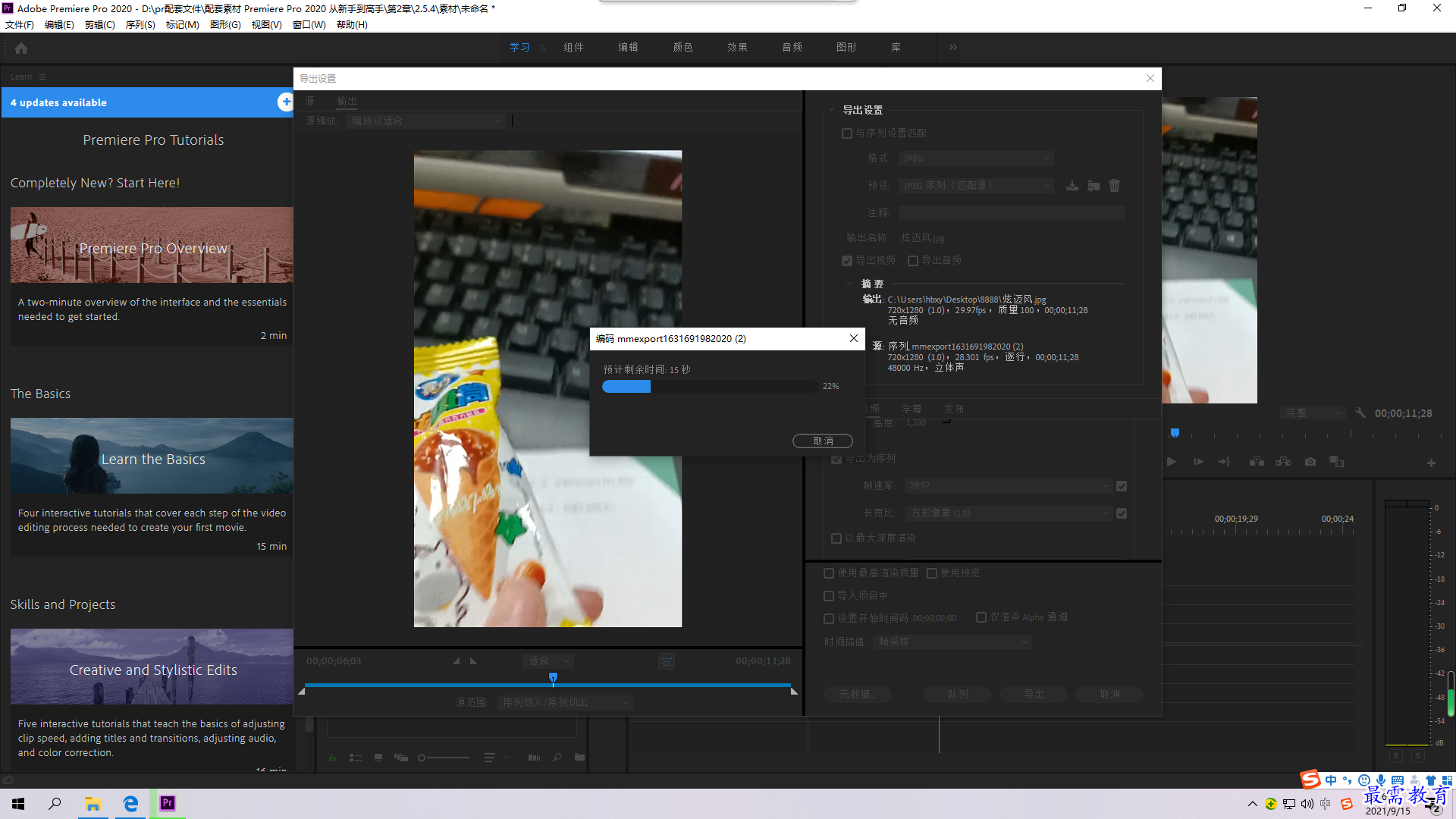Click the encoding progress bar
1456x819 pixels.
pos(710,387)
